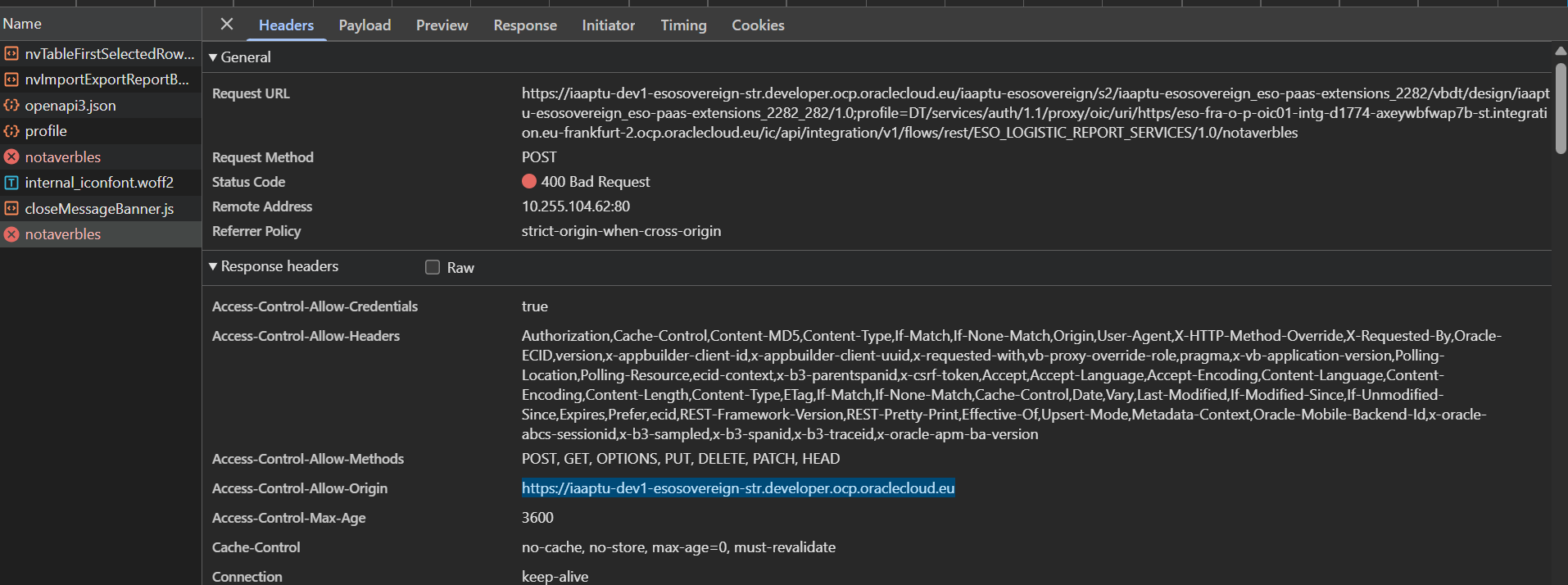The width and height of the screenshot is (1568, 585).
Task: Open the Initiator tab
Action: pos(608,25)
